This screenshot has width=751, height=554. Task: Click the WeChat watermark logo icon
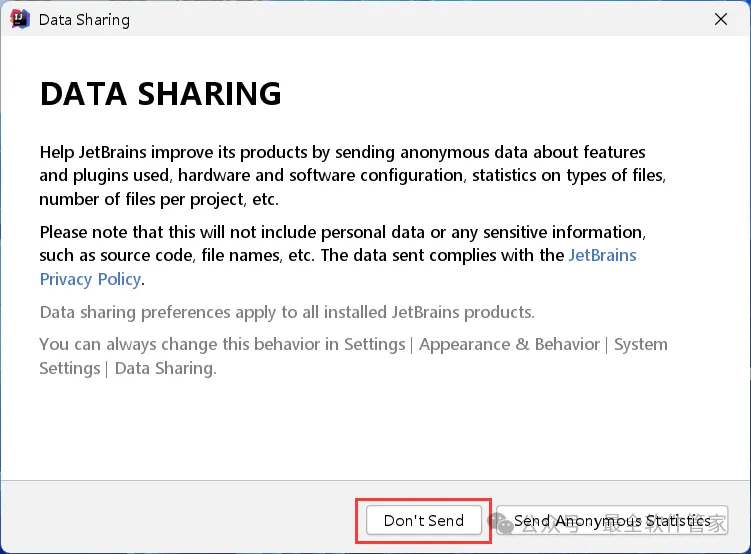pyautogui.click(x=500, y=522)
